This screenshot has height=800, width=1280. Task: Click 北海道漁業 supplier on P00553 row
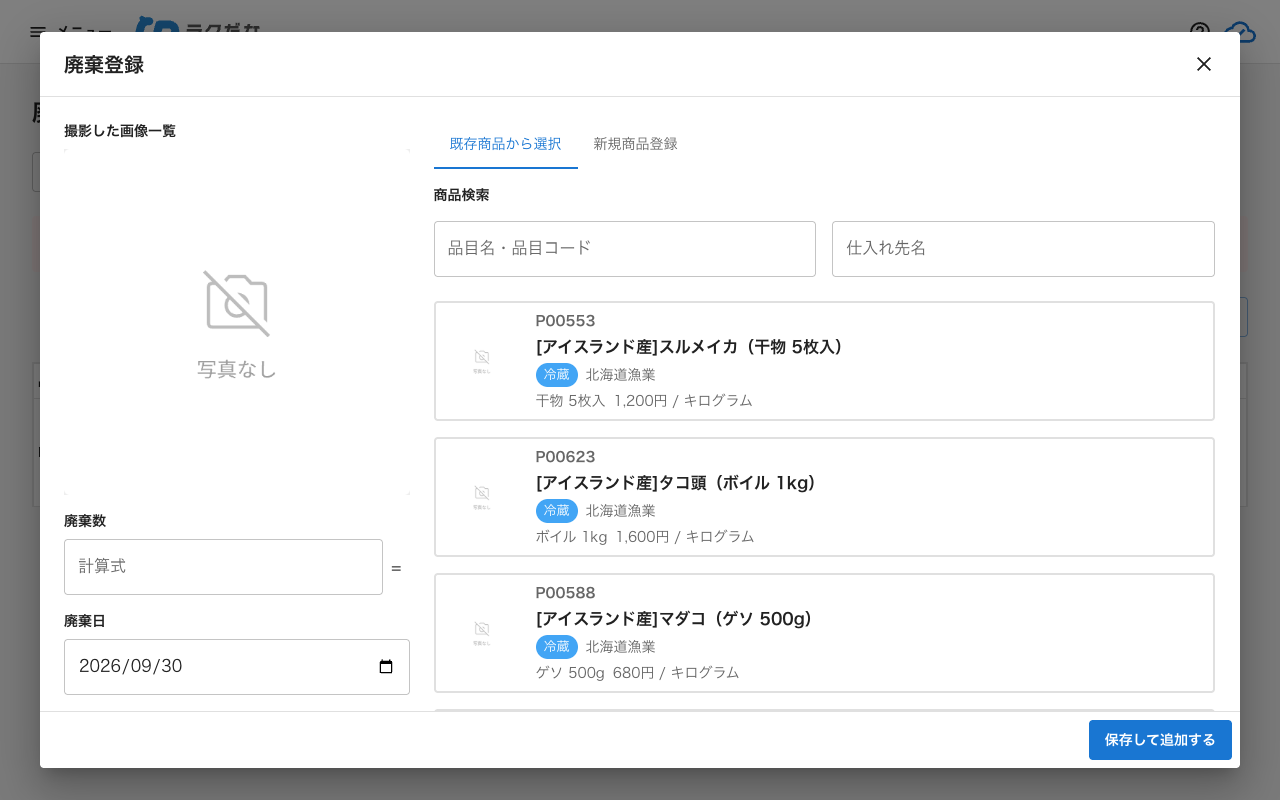(621, 375)
